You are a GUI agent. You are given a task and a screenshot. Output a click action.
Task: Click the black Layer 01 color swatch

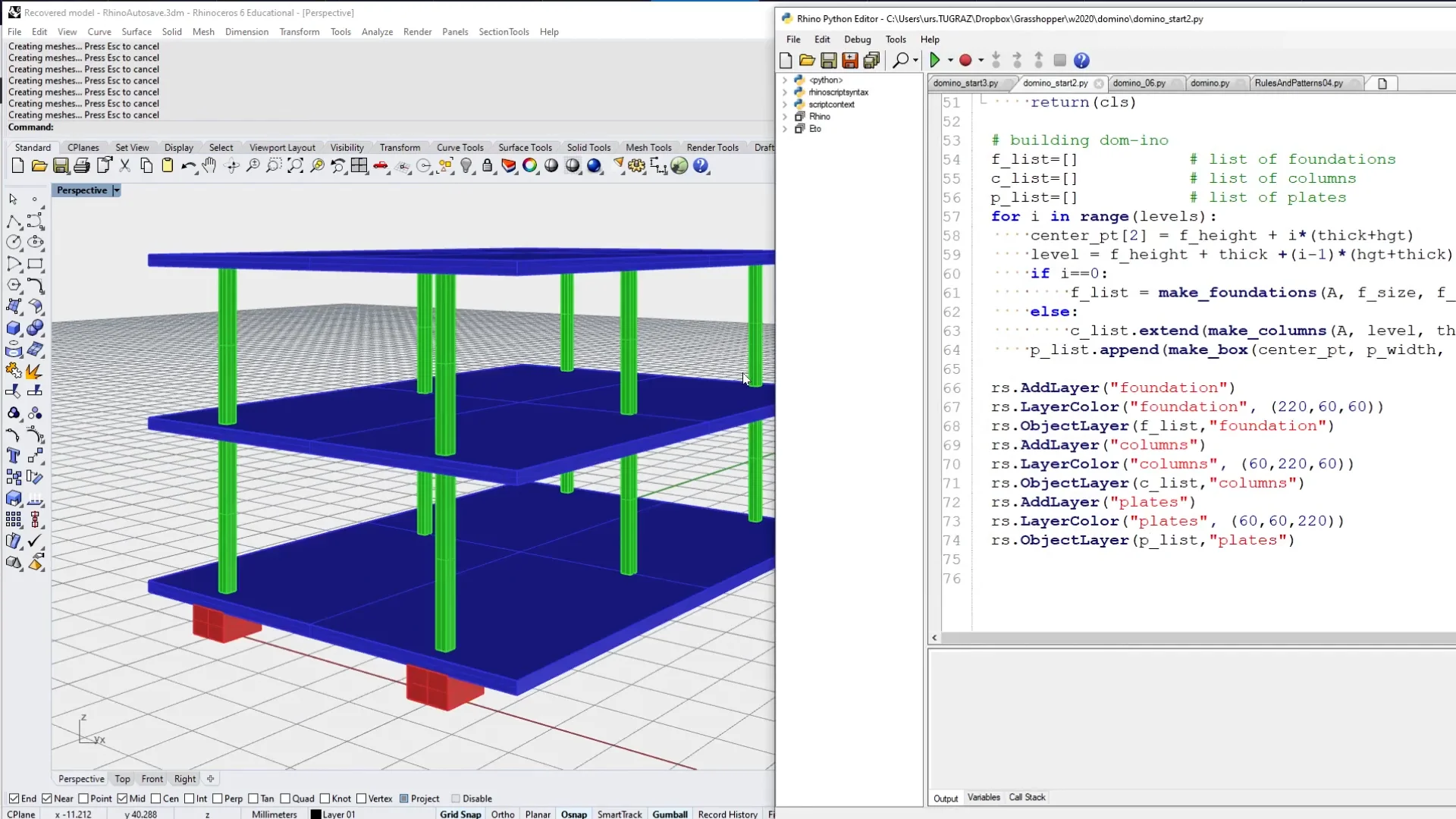(315, 814)
